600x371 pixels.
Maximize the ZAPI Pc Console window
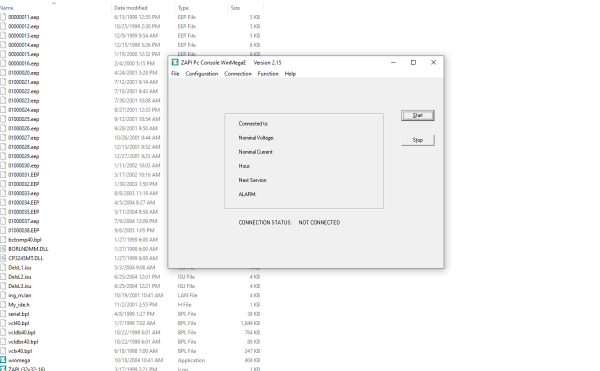(413, 62)
